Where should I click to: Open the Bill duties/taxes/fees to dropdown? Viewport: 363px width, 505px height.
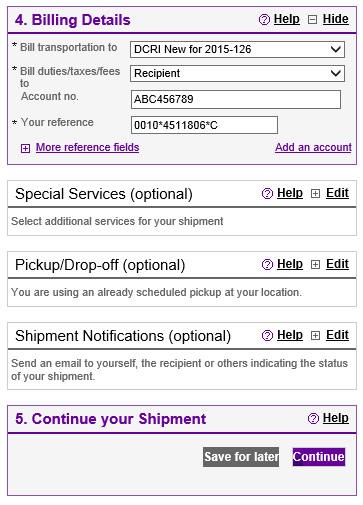coord(237,73)
